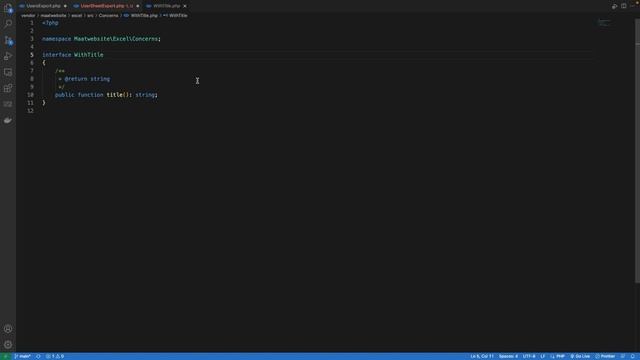Open the notifications bell in status bar

tap(633, 356)
